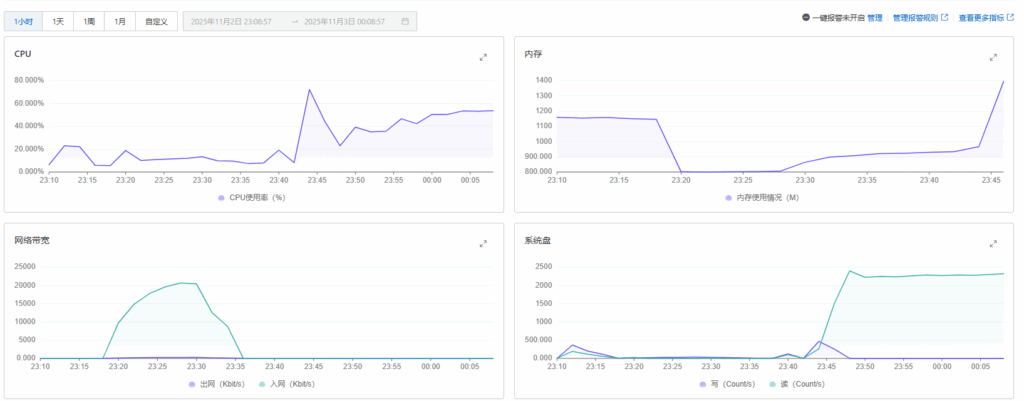The width and height of the screenshot is (1024, 401).
Task: Toggle 内存使用情况 legend series
Action: coord(762,198)
